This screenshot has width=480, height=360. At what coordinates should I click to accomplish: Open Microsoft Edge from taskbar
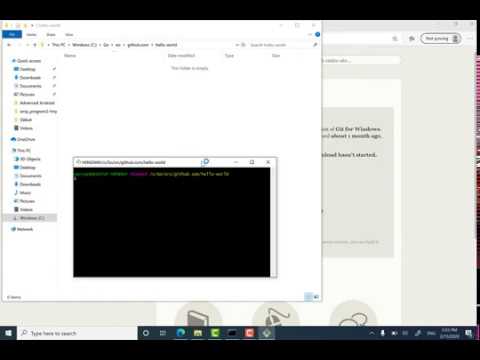(x=181, y=333)
